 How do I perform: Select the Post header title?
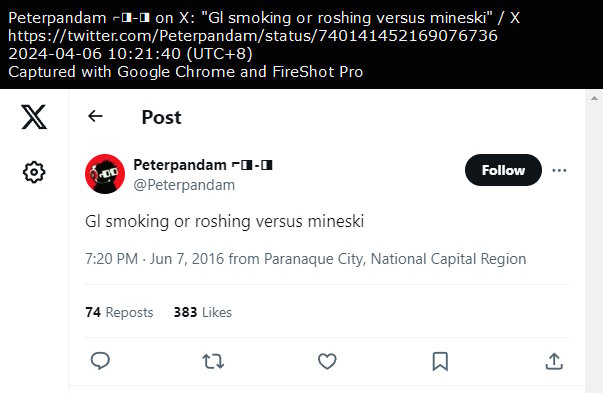click(x=161, y=117)
